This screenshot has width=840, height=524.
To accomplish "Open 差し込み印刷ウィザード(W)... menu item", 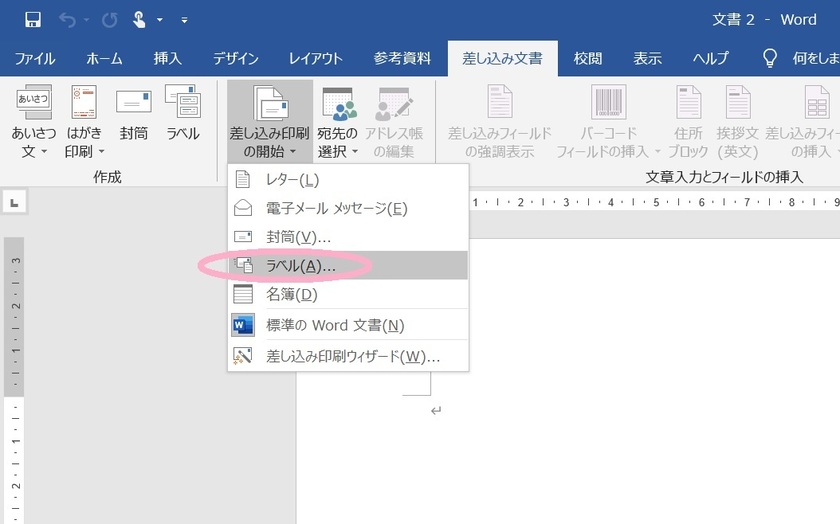I will coord(348,356).
